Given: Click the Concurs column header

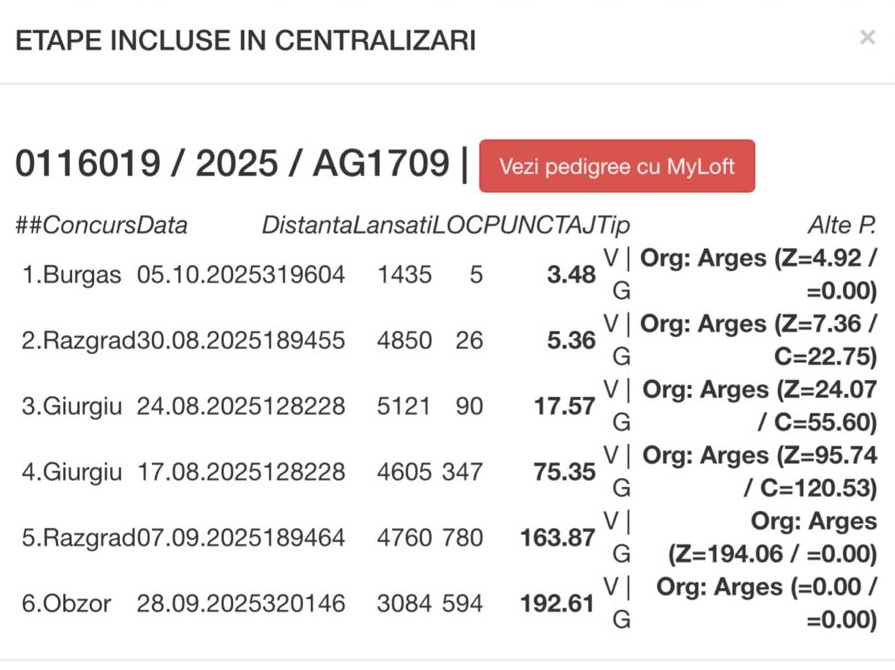Looking at the screenshot, I should (84, 225).
